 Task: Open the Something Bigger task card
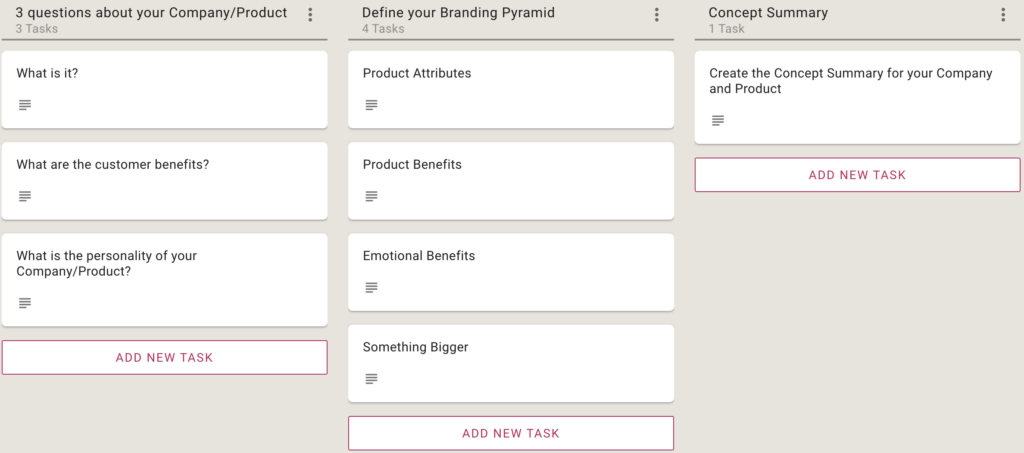pyautogui.click(x=511, y=364)
